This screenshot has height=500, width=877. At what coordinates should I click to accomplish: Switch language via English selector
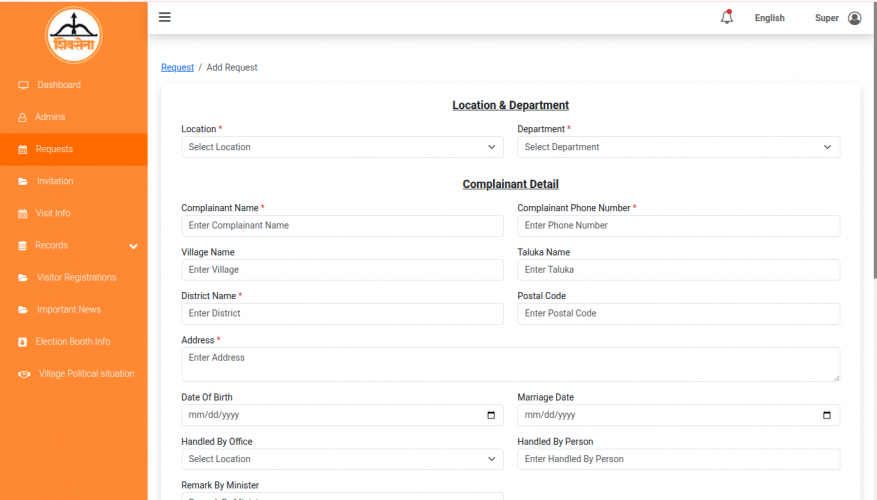770,18
